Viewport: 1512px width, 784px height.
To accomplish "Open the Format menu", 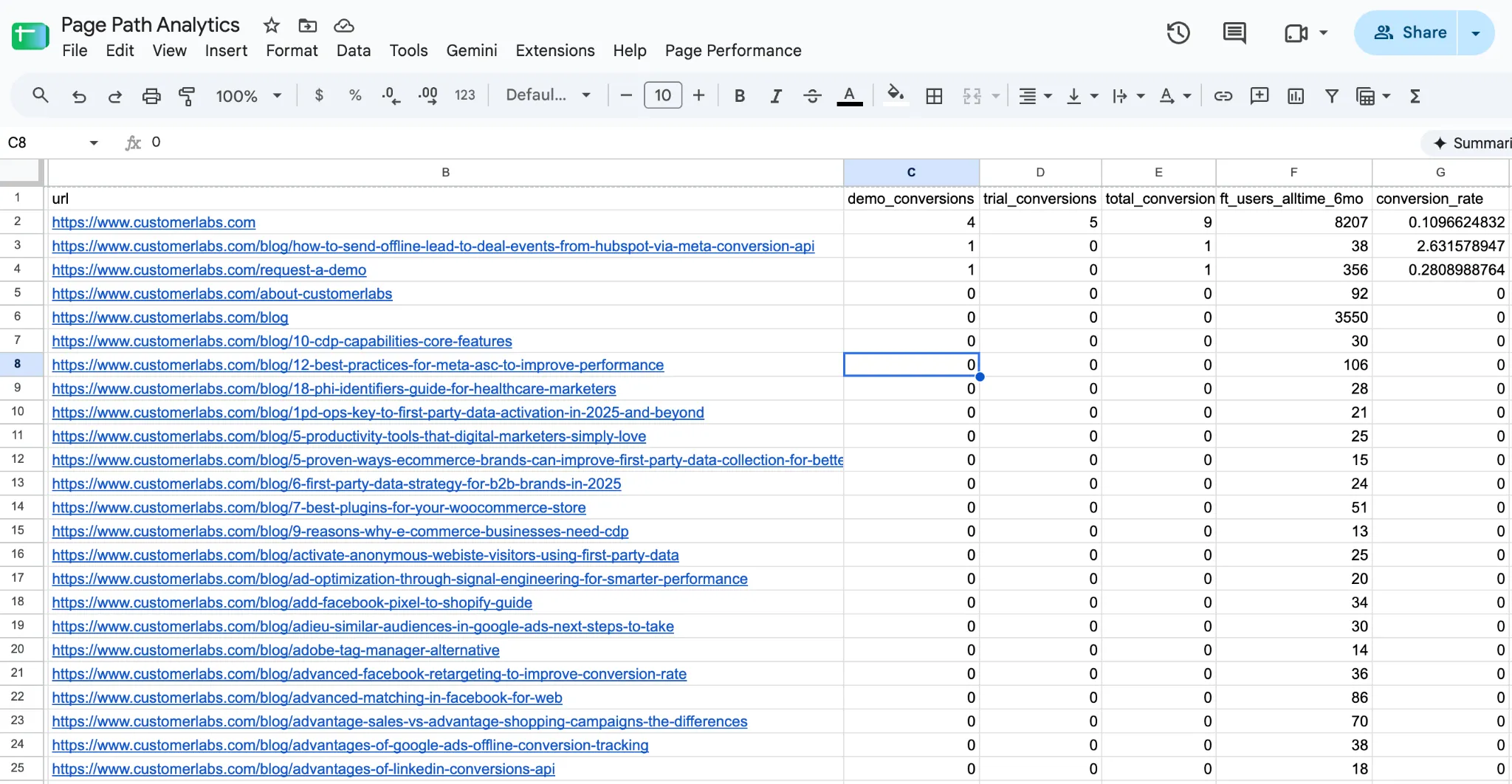I will [292, 50].
